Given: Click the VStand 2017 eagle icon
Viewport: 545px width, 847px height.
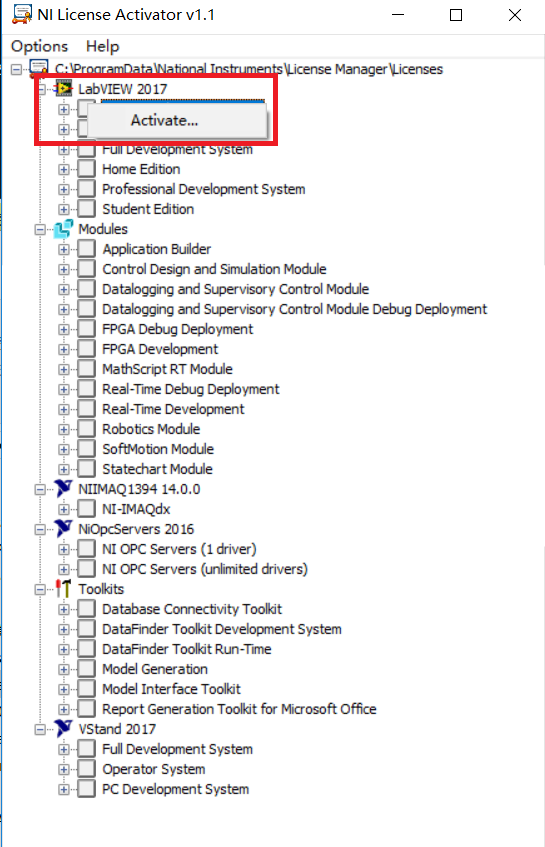Looking at the screenshot, I should click(x=63, y=728).
